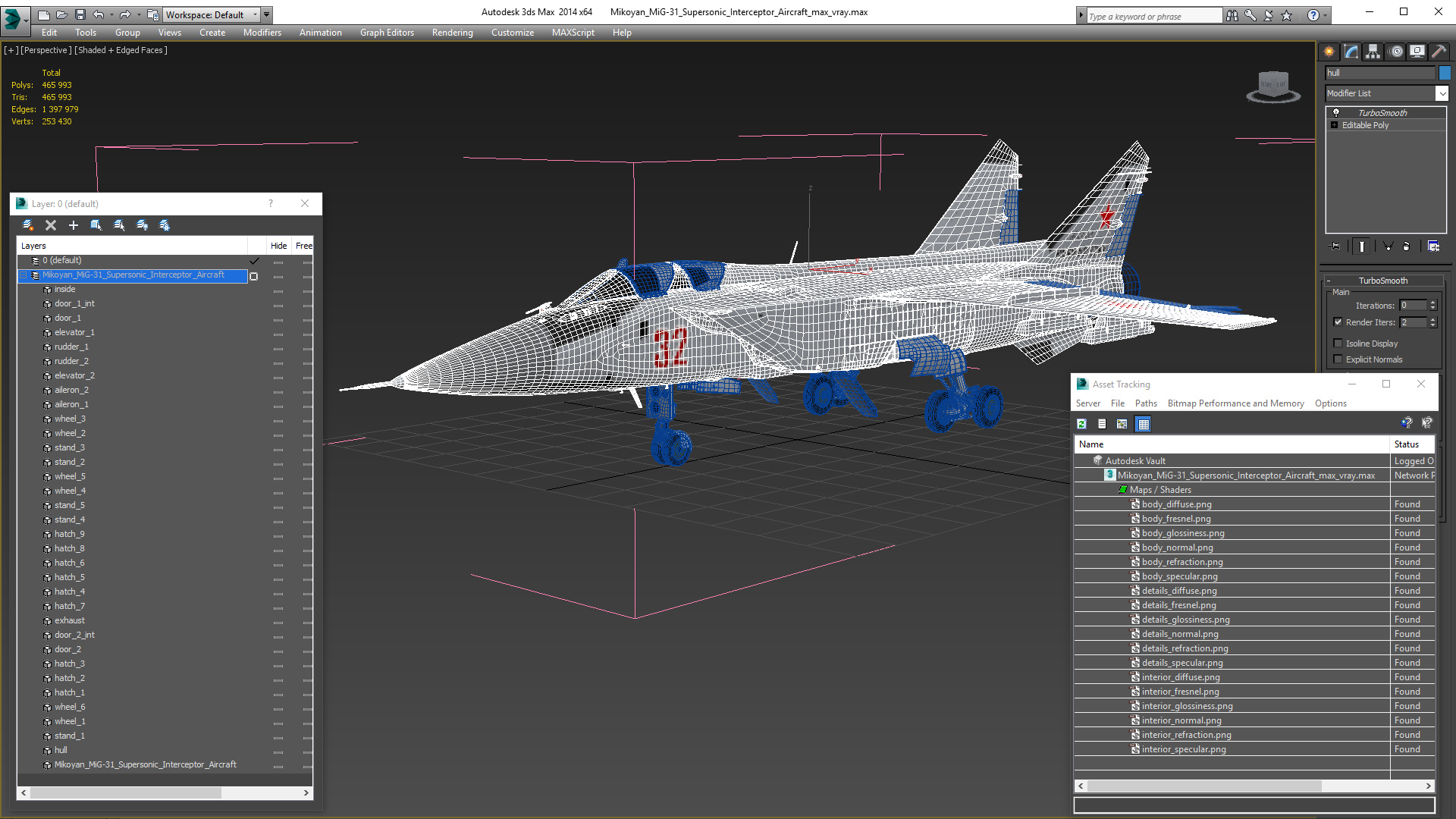Switch to the Create command panel tab
Image resolution: width=1456 pixels, height=819 pixels.
click(x=1329, y=52)
